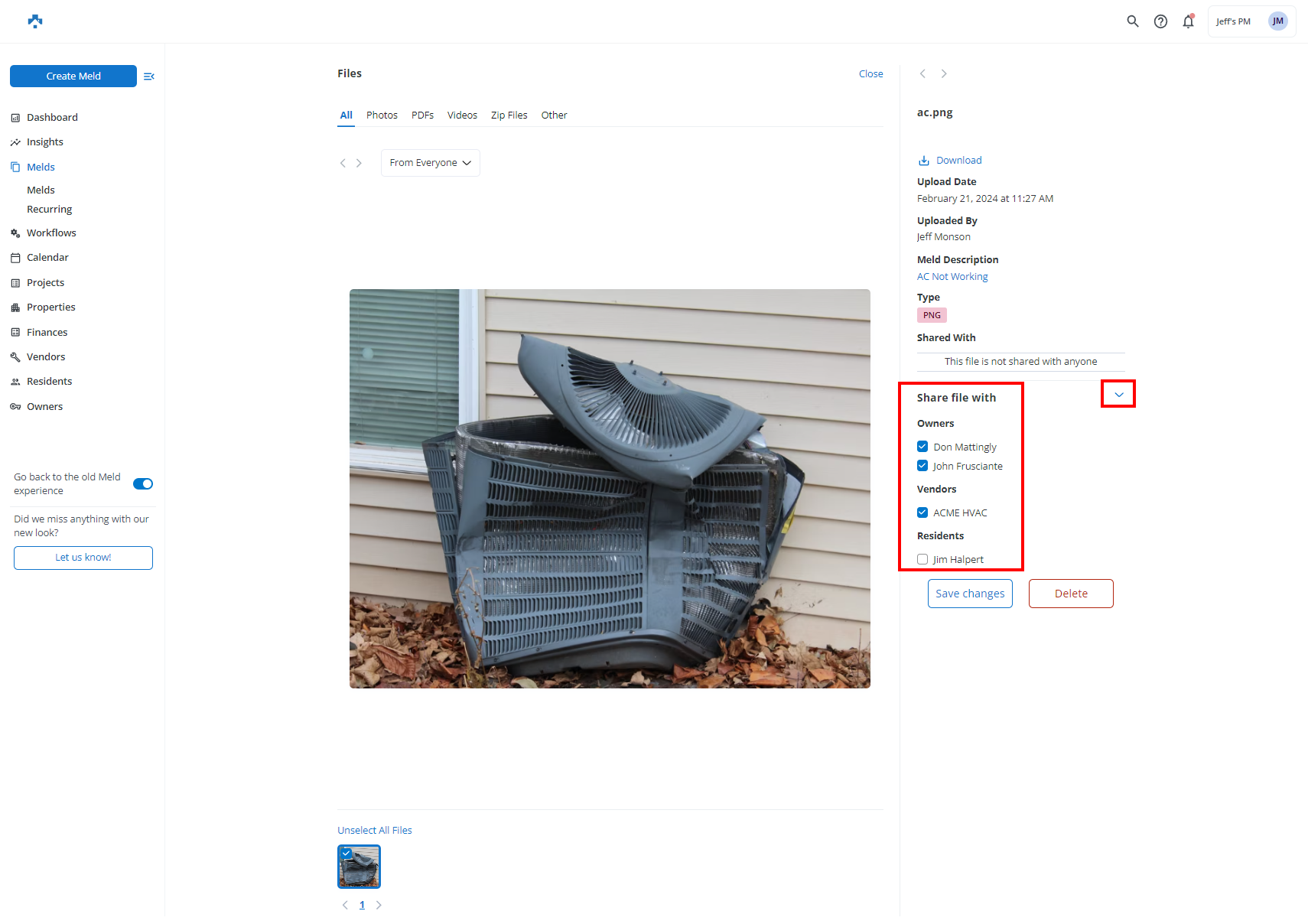
Task: Open the notifications bell
Action: 1188,21
